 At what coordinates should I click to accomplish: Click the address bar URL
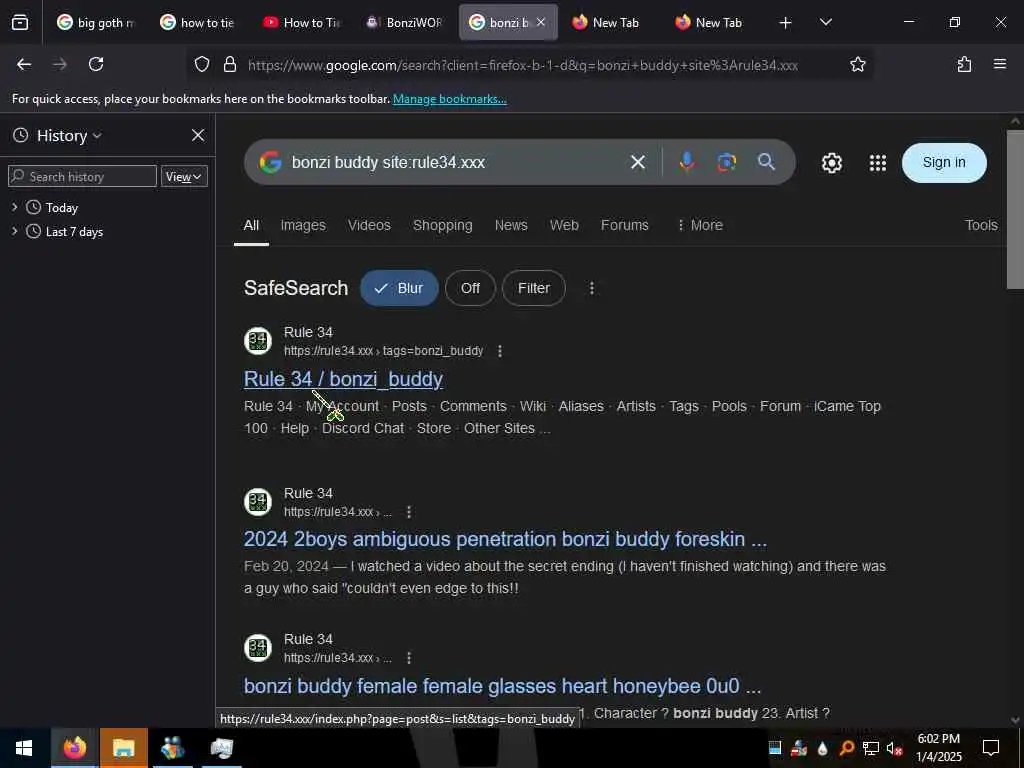pyautogui.click(x=522, y=65)
